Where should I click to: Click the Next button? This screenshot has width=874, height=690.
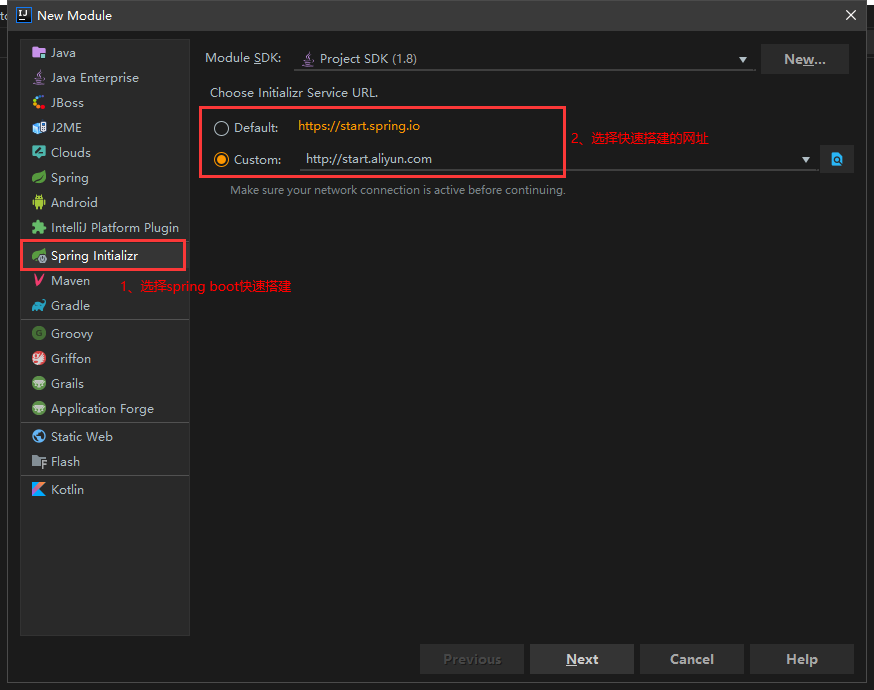point(581,659)
